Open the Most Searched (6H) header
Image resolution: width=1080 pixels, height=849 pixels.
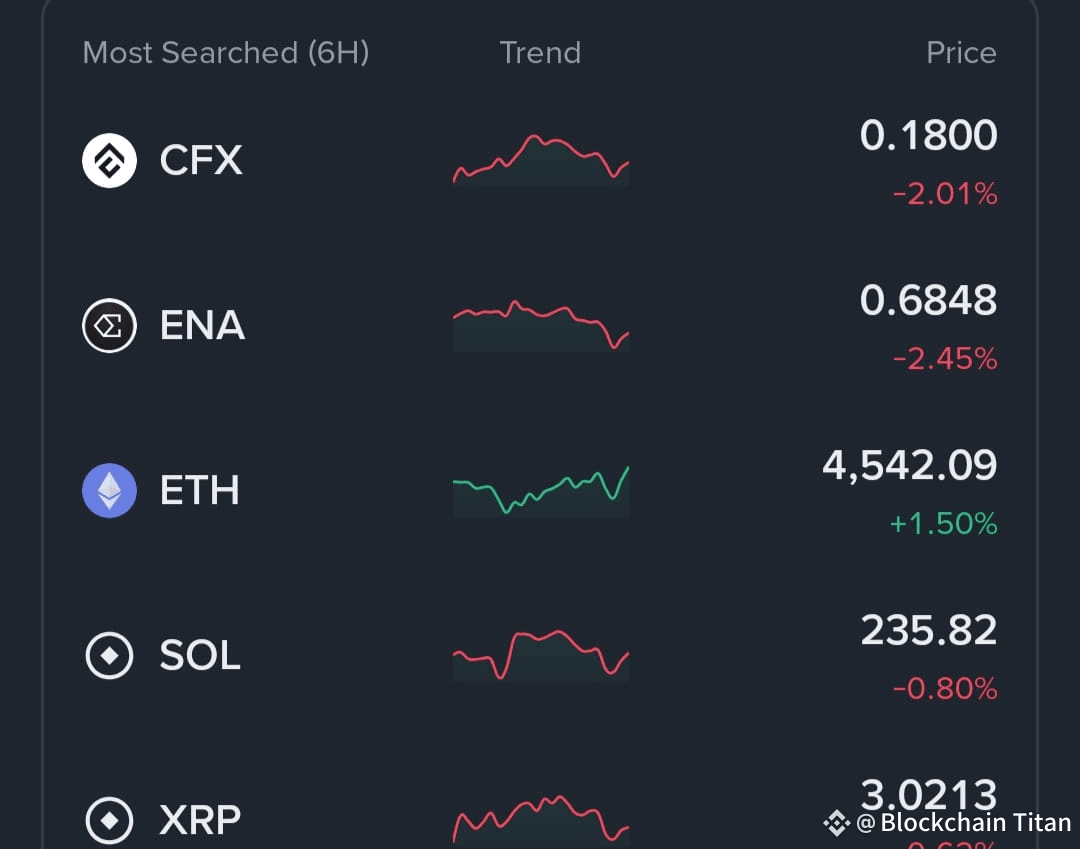[x=226, y=52]
